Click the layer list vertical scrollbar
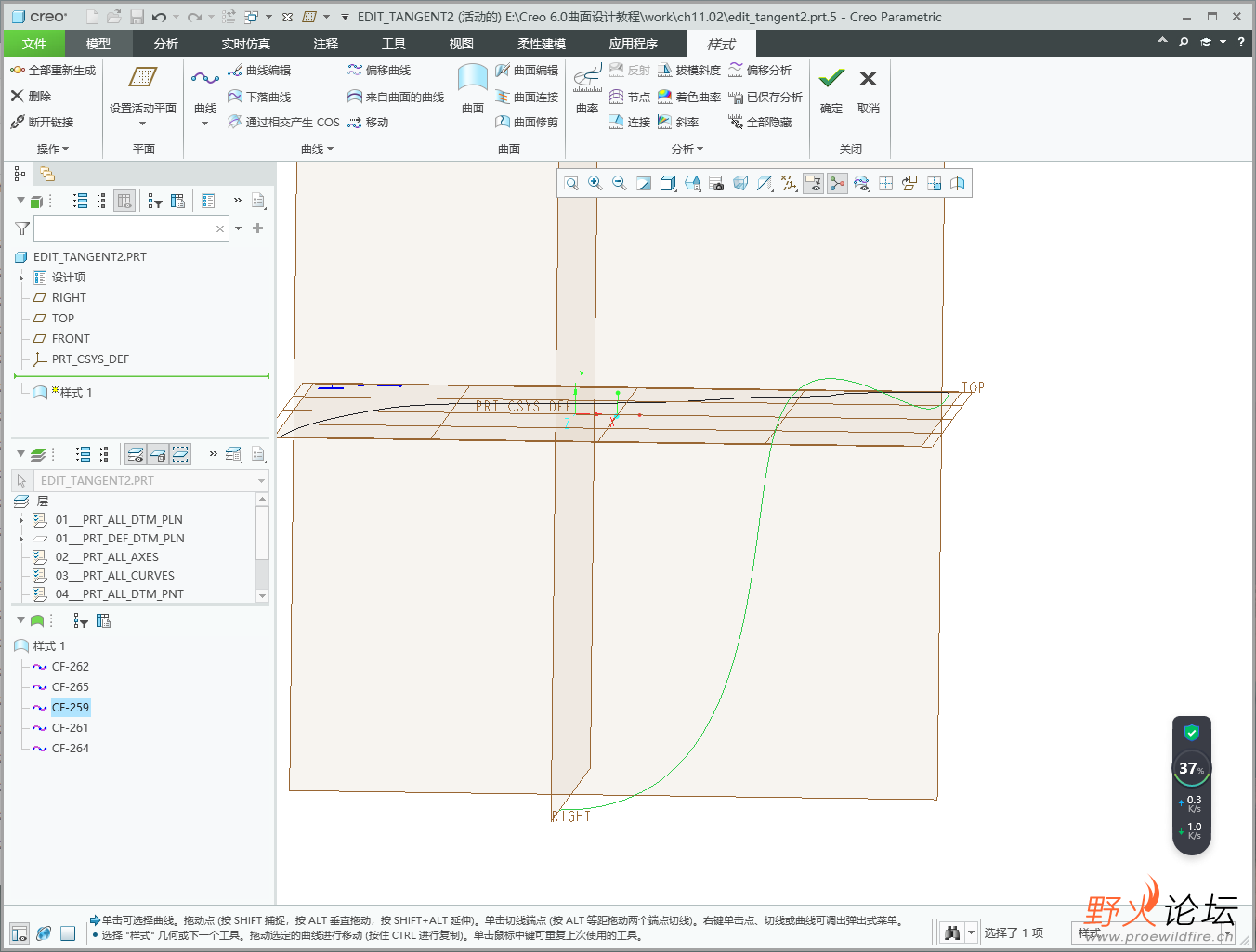 (262, 548)
